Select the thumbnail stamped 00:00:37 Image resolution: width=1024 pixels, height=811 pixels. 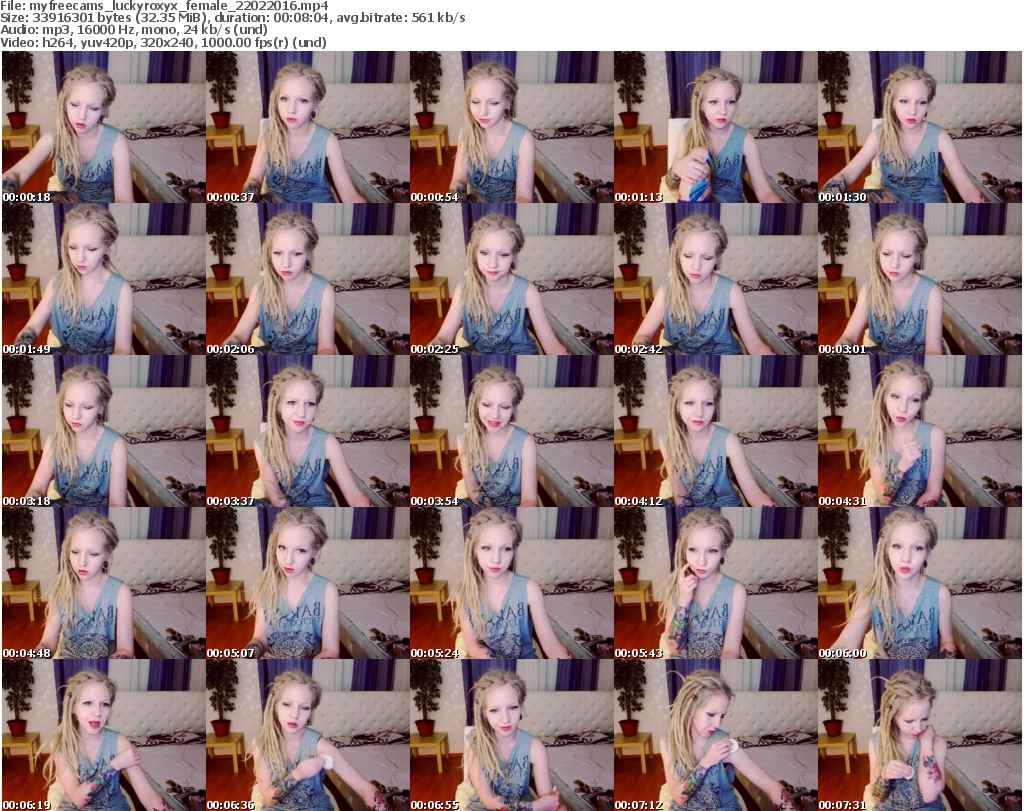point(308,127)
